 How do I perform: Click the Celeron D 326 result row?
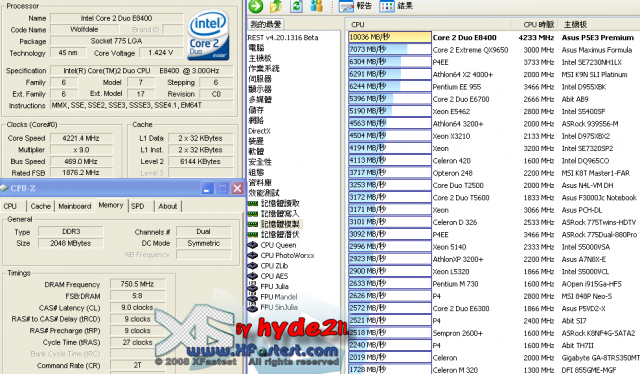(x=493, y=222)
